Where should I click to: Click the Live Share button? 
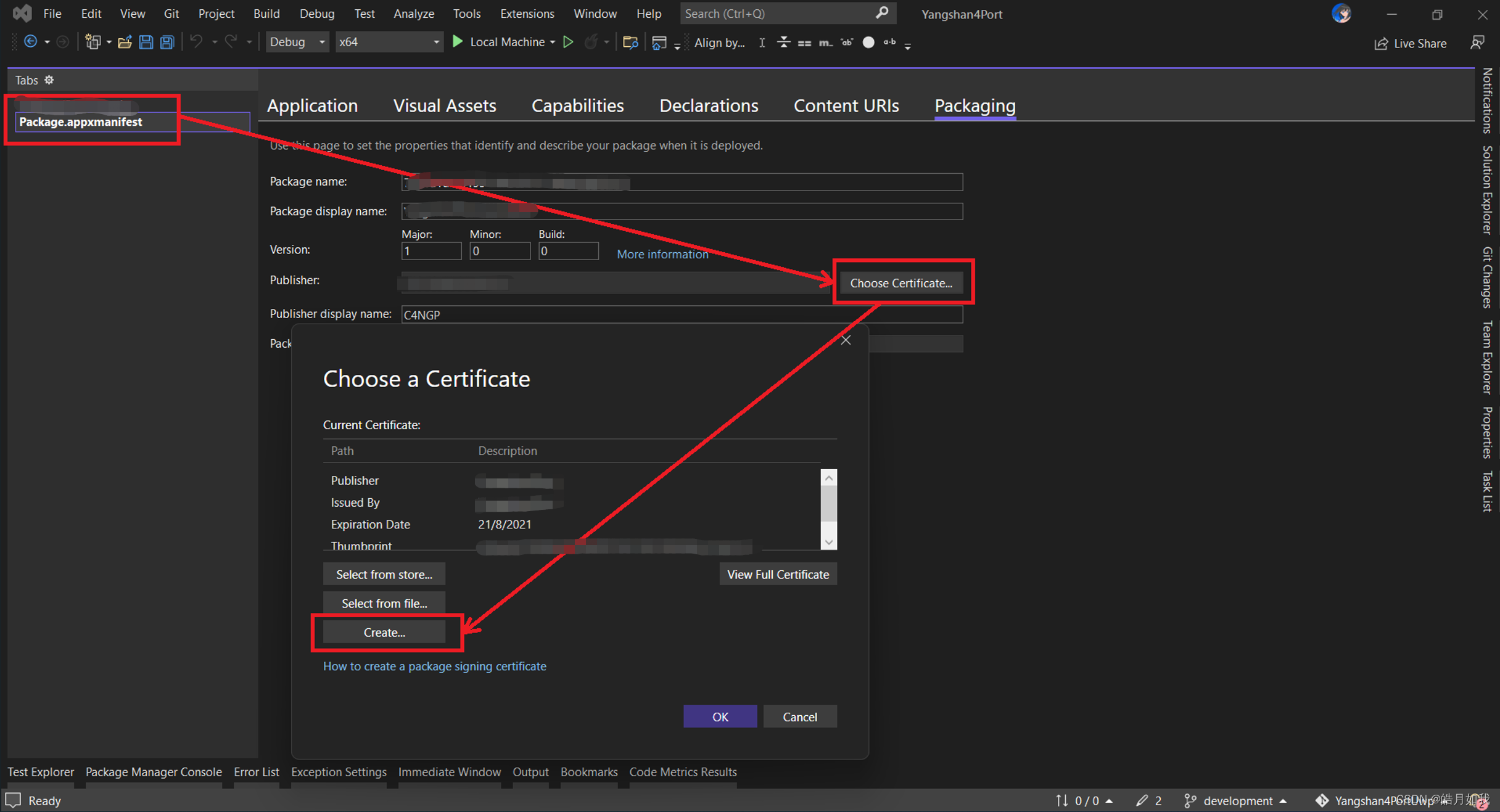click(1411, 43)
